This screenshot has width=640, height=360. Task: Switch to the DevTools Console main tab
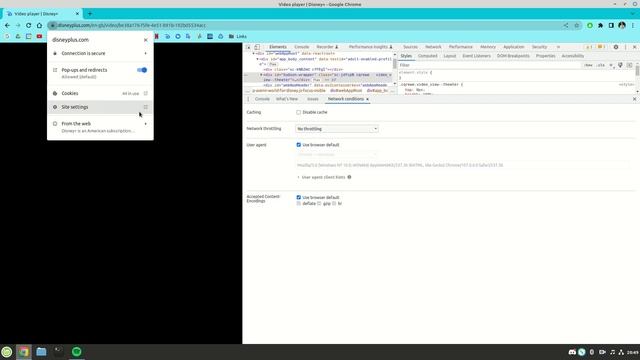[302, 47]
